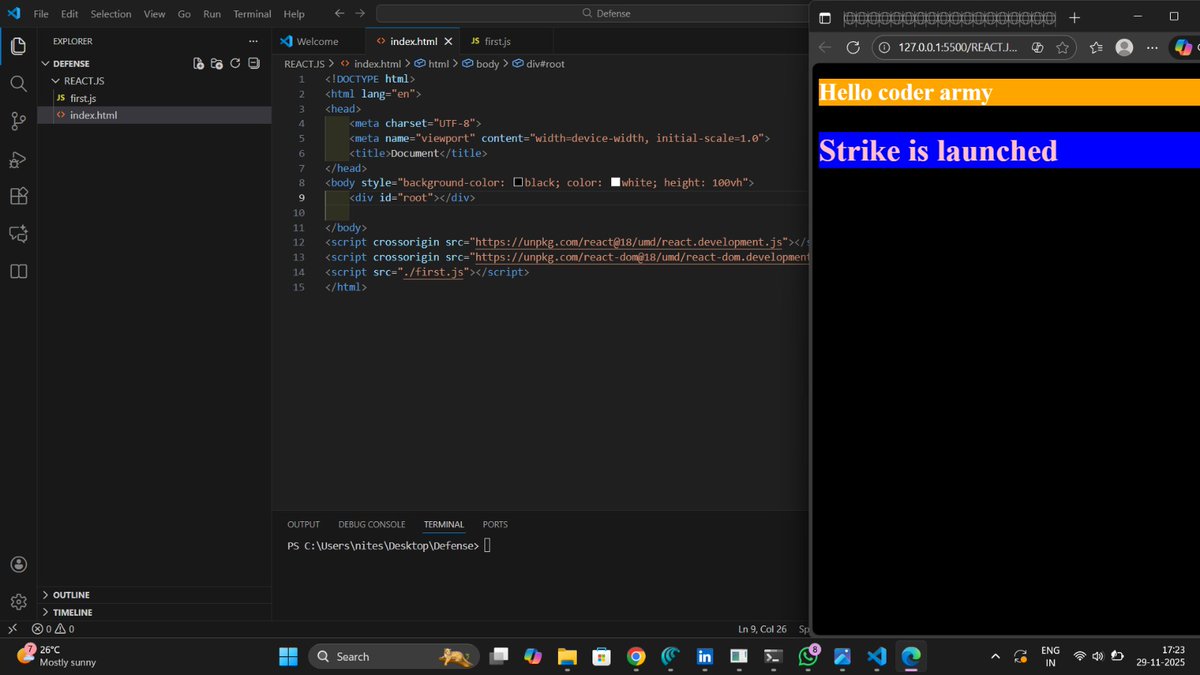Select index.html in Explorer tree
1200x675 pixels.
155,115
